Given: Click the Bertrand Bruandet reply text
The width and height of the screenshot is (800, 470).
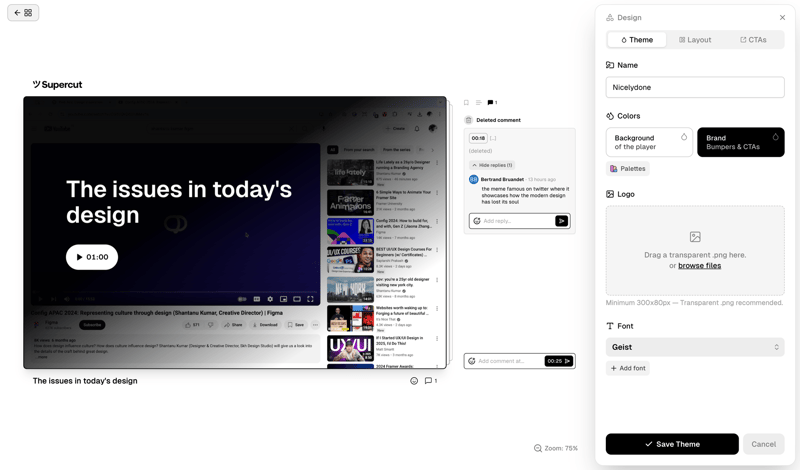Looking at the screenshot, I should 526,195.
